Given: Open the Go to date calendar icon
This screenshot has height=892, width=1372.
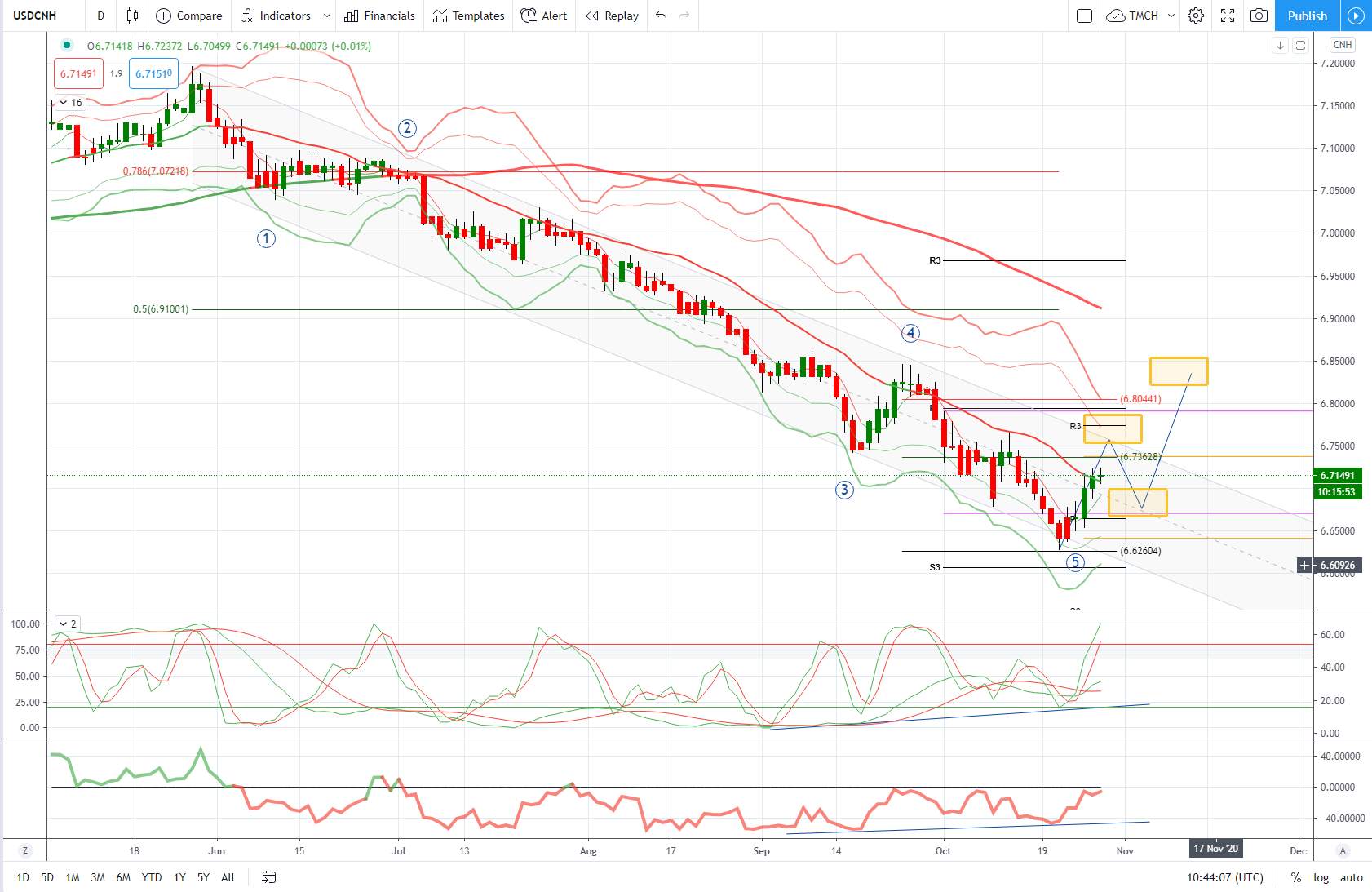Looking at the screenshot, I should click(268, 877).
